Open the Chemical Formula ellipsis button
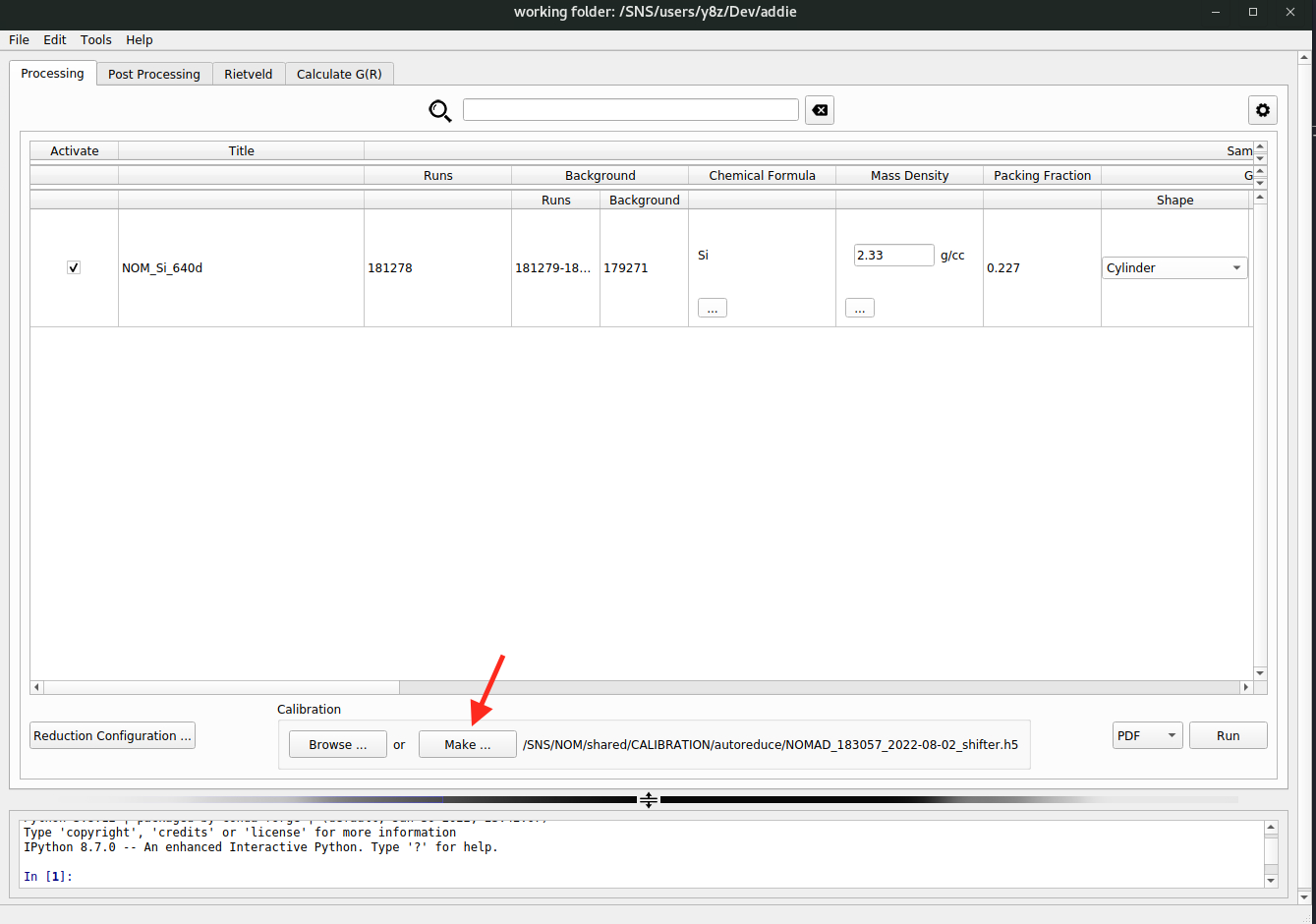1316x924 pixels. coord(713,309)
